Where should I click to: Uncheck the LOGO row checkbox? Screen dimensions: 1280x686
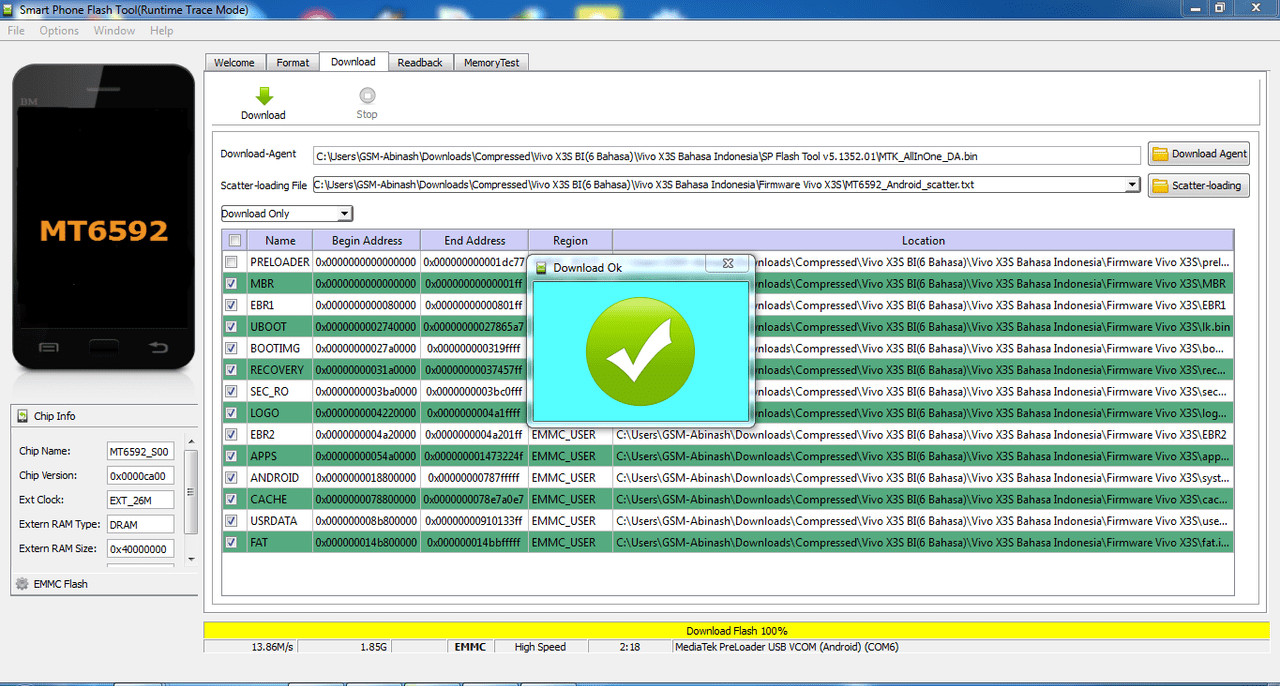232,413
